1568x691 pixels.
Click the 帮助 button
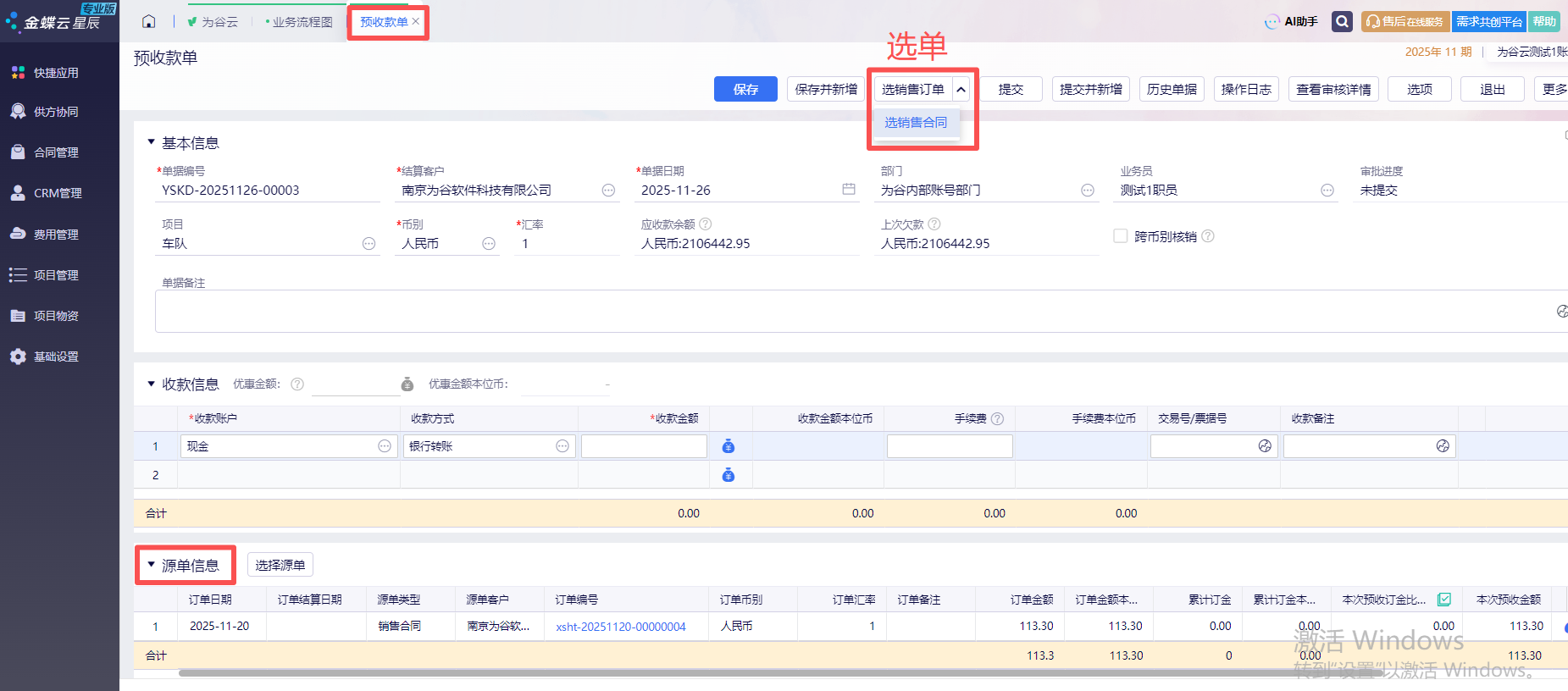click(1544, 21)
